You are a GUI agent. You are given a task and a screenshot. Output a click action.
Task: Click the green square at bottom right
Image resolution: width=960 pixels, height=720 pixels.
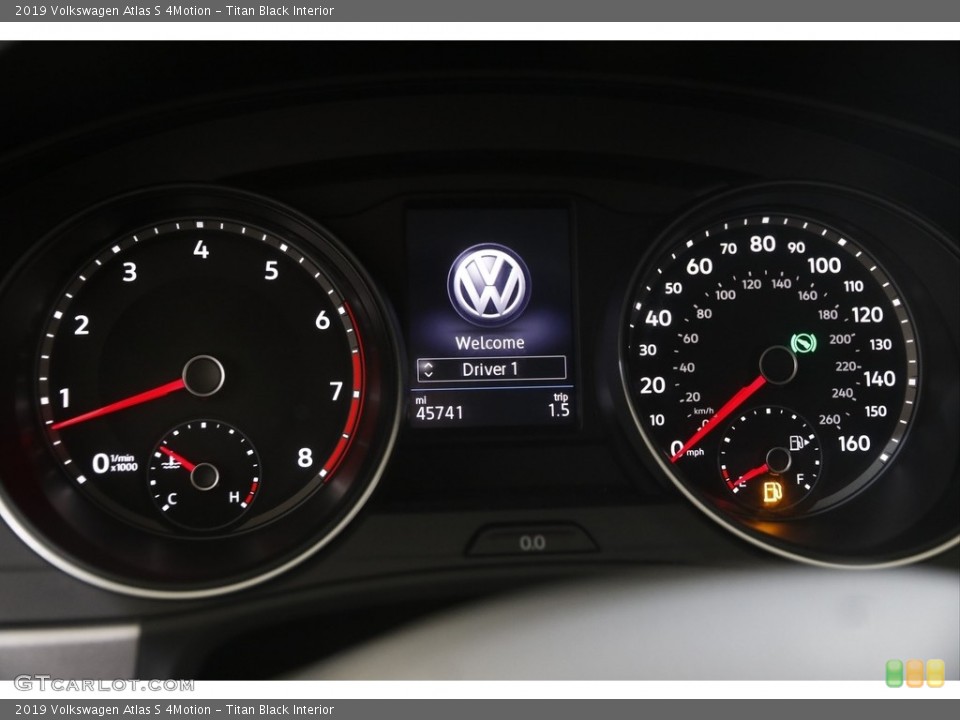(894, 673)
